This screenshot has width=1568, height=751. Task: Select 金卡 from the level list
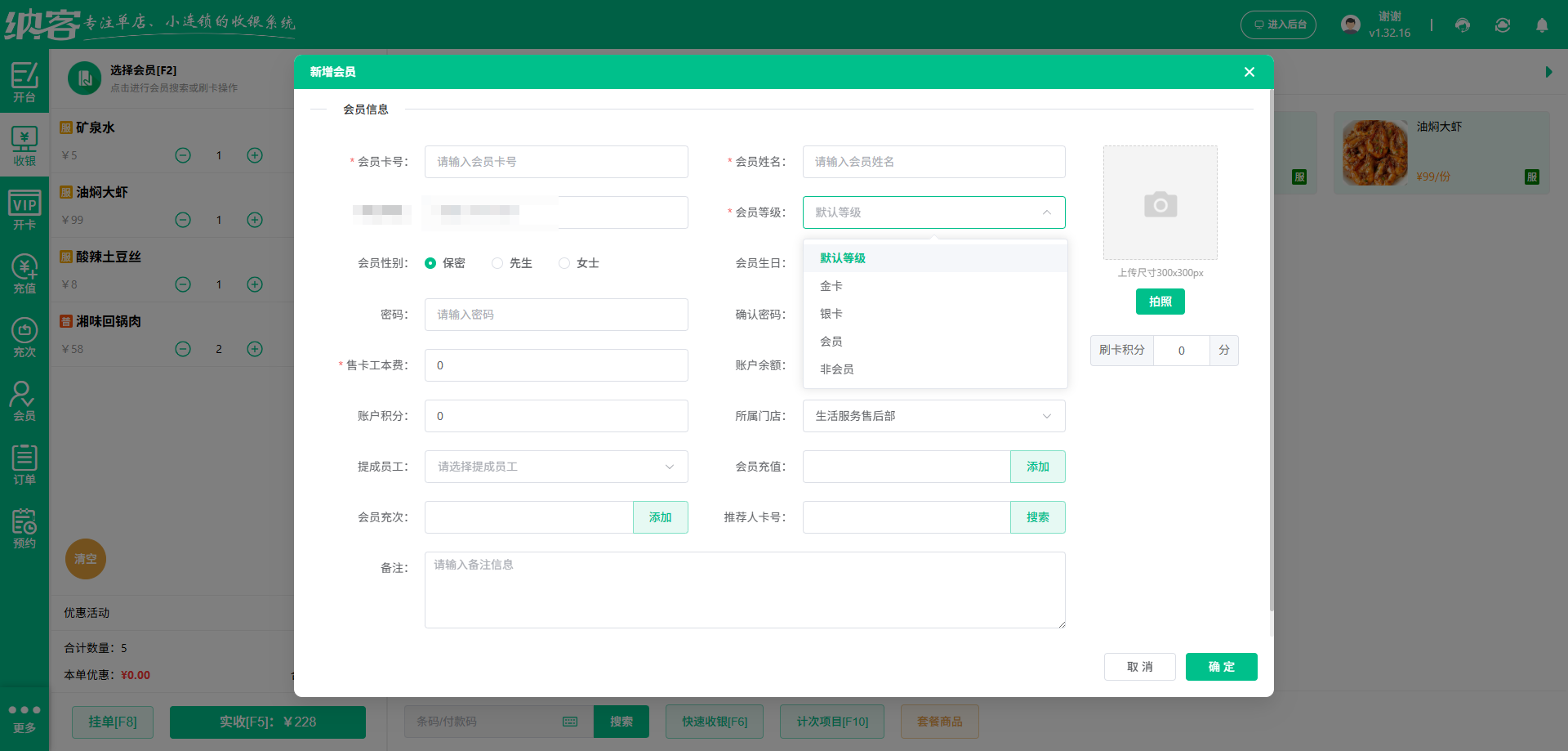(831, 286)
